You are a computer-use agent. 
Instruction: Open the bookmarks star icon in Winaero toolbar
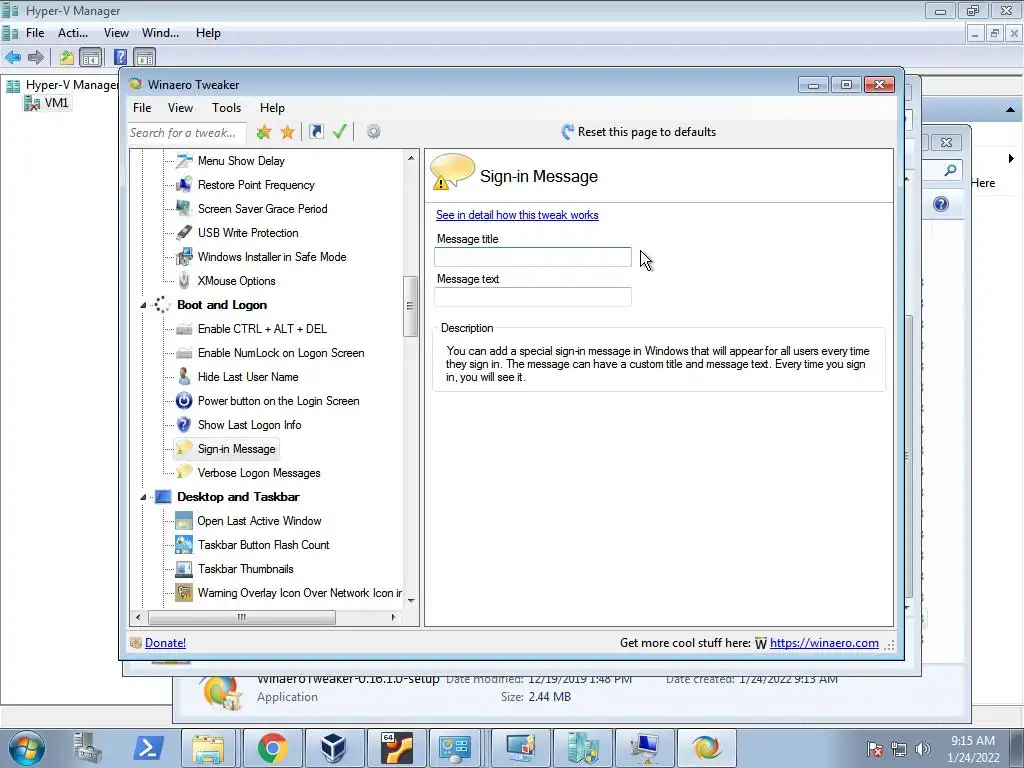point(287,132)
